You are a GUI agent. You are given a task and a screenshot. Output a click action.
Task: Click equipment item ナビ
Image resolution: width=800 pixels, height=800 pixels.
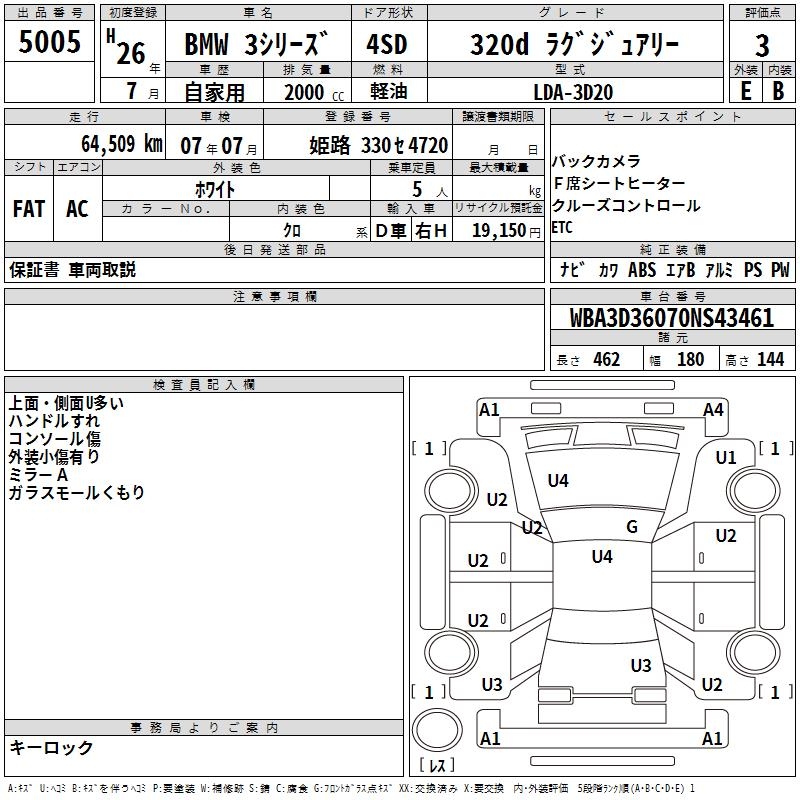(x=572, y=269)
